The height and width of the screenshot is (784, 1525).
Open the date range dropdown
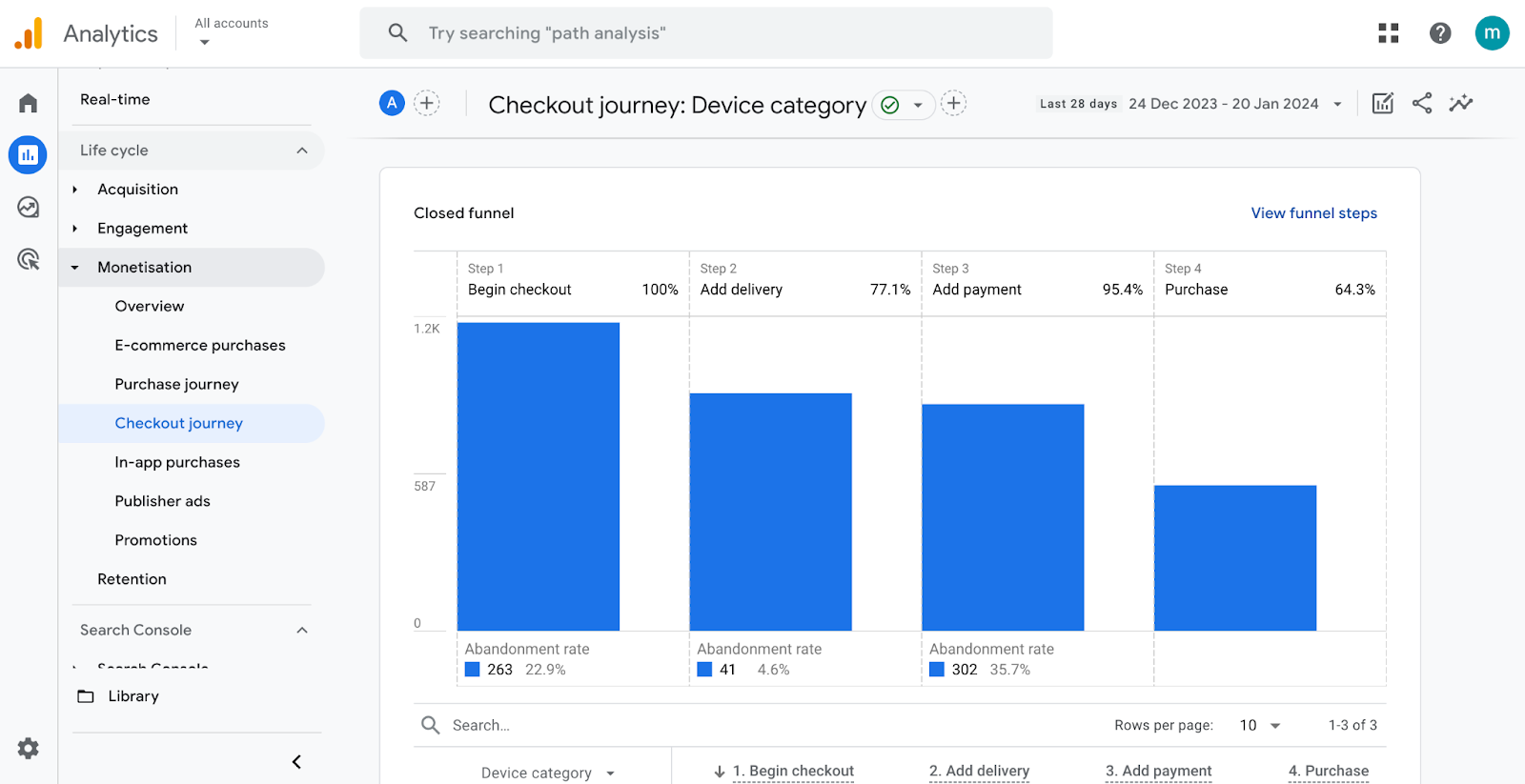1337,104
